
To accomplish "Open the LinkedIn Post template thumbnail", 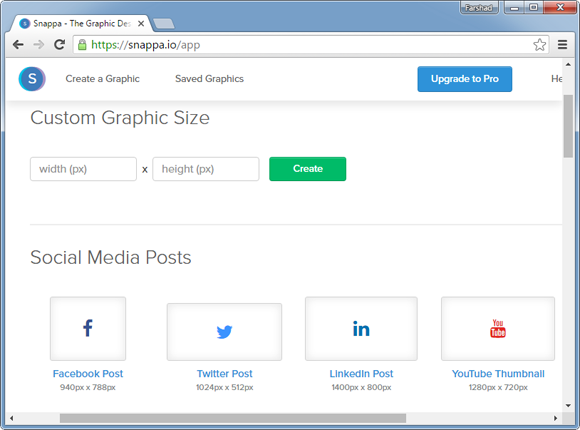I will click(361, 329).
